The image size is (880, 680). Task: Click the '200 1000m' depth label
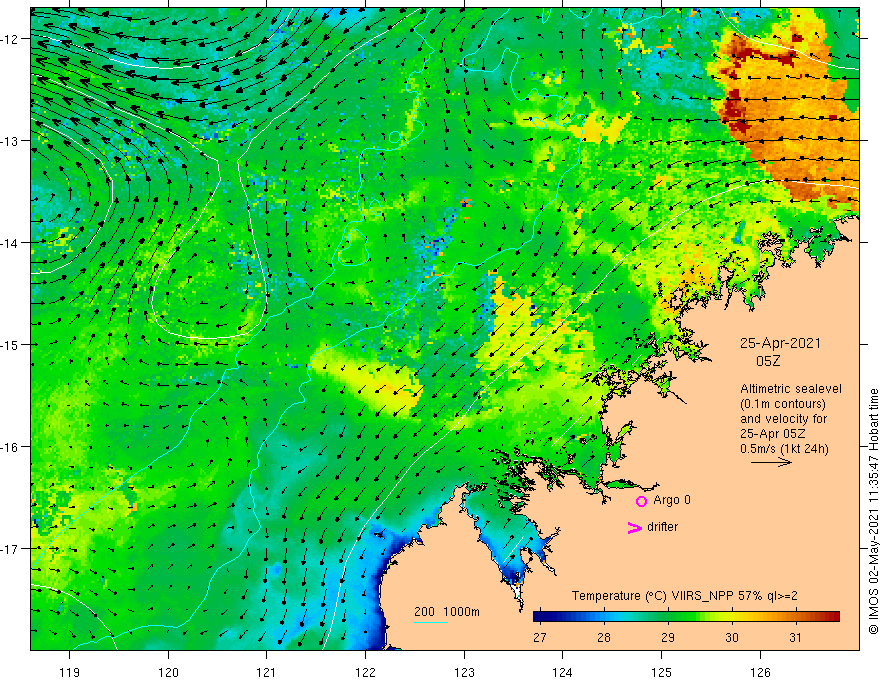tap(447, 612)
